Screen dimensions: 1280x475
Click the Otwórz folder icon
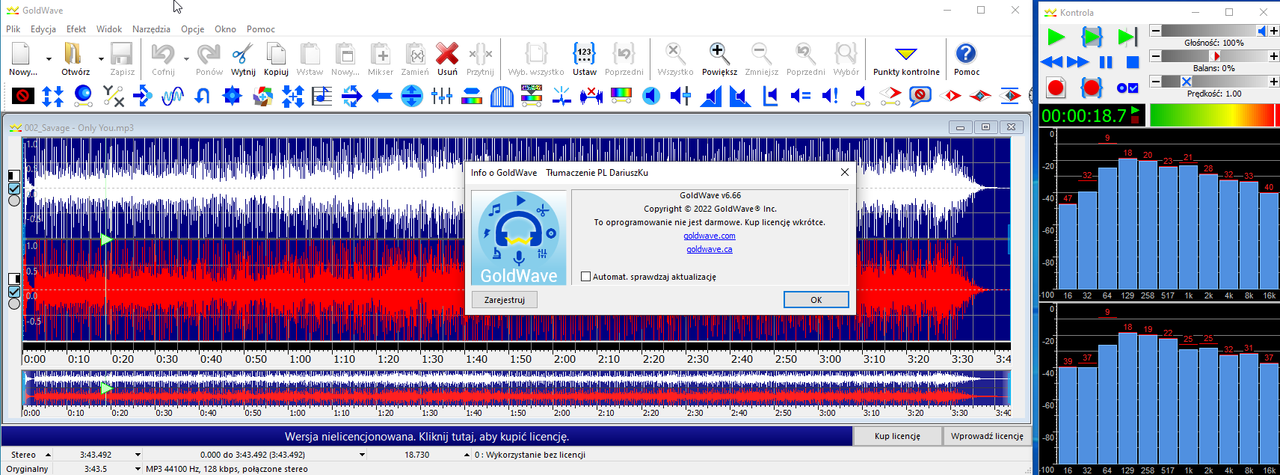[75, 54]
